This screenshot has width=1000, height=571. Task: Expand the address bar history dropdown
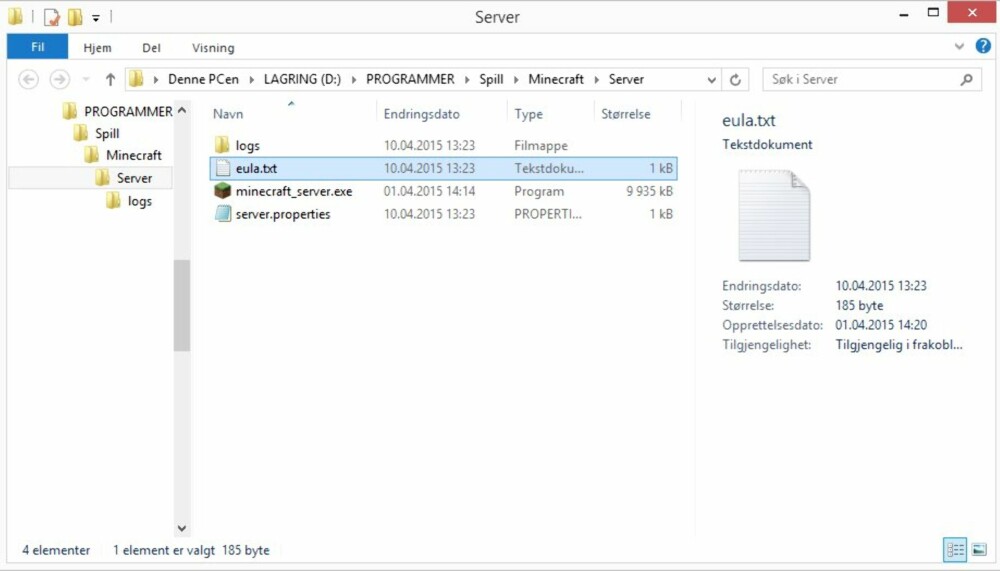click(x=711, y=80)
